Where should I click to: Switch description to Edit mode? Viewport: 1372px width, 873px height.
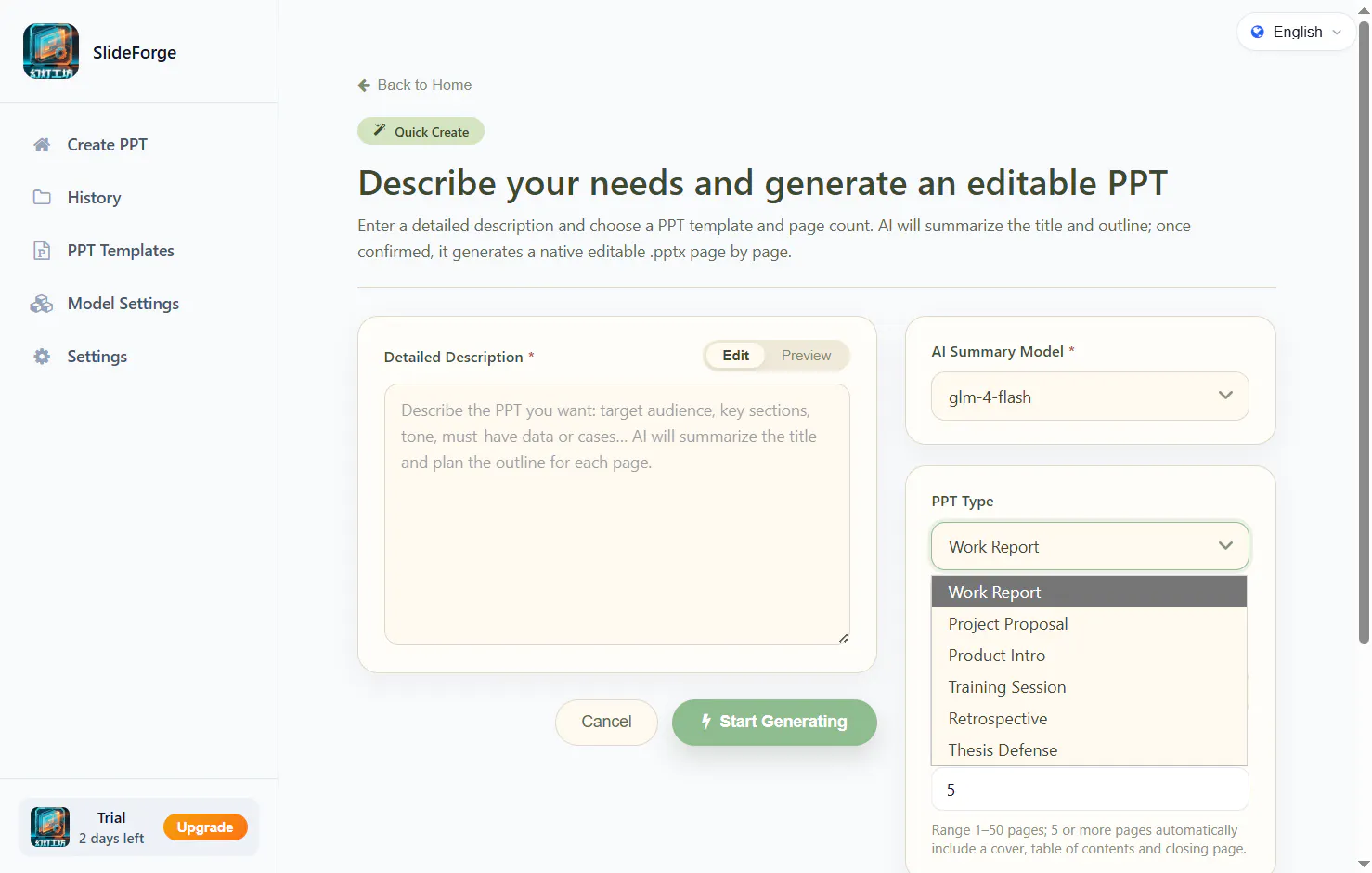tap(735, 356)
